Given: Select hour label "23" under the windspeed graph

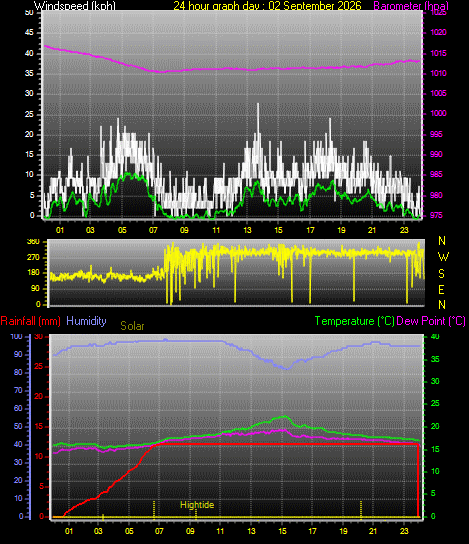Looking at the screenshot, I should (404, 230).
